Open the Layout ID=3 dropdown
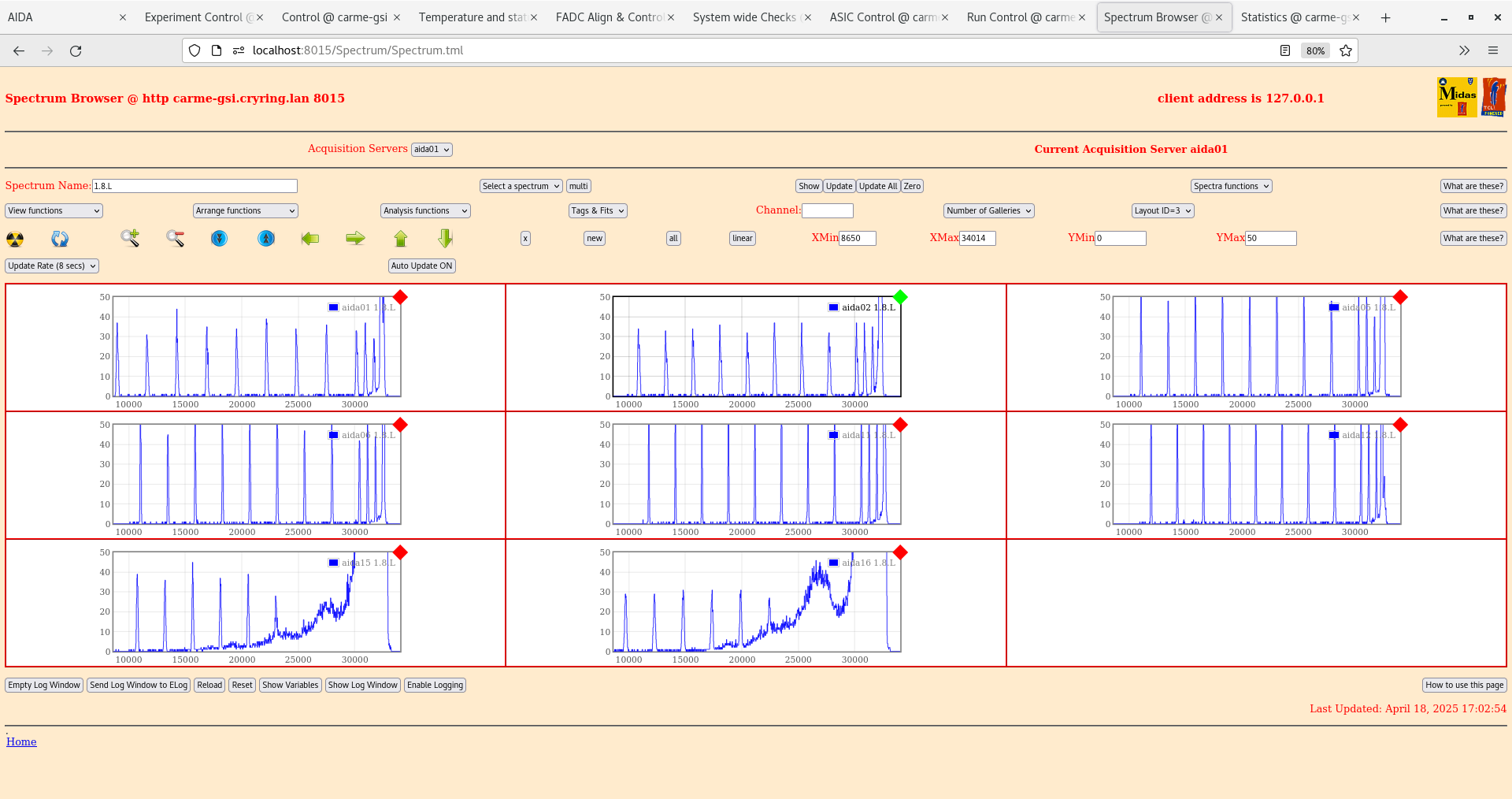The image size is (1512, 799). tap(1162, 210)
